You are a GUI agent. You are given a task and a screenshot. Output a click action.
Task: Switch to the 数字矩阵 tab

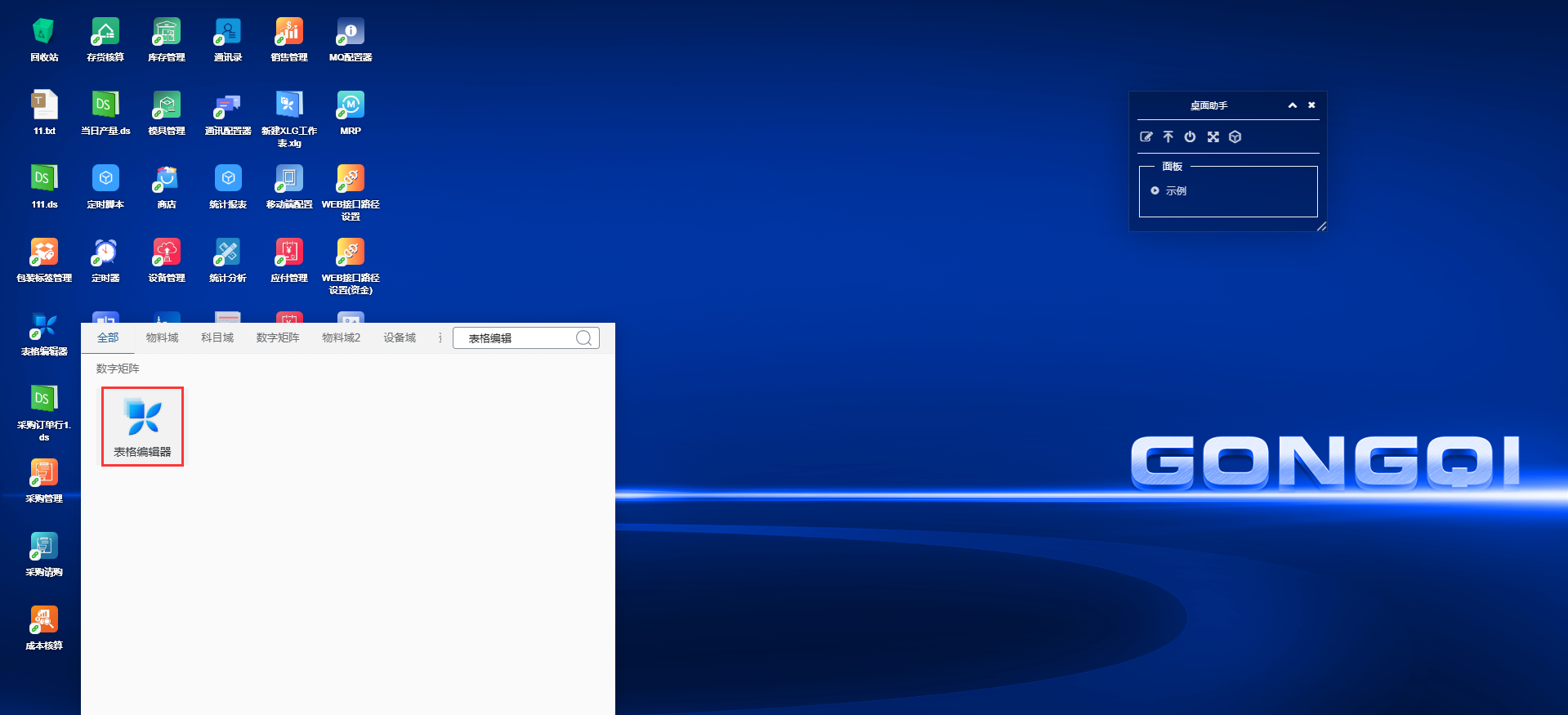278,337
